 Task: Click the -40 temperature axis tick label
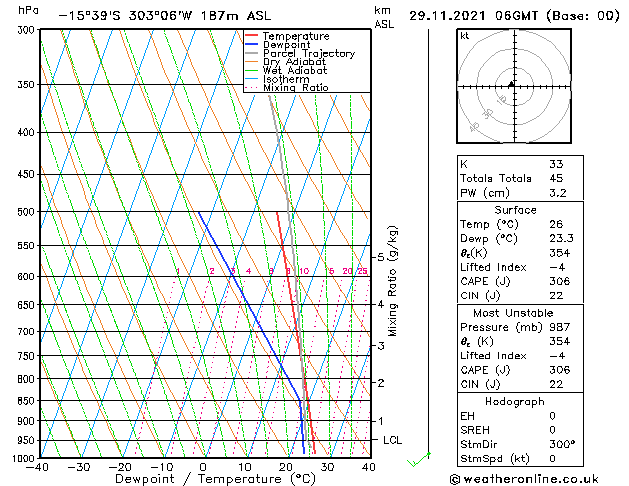click(x=37, y=467)
